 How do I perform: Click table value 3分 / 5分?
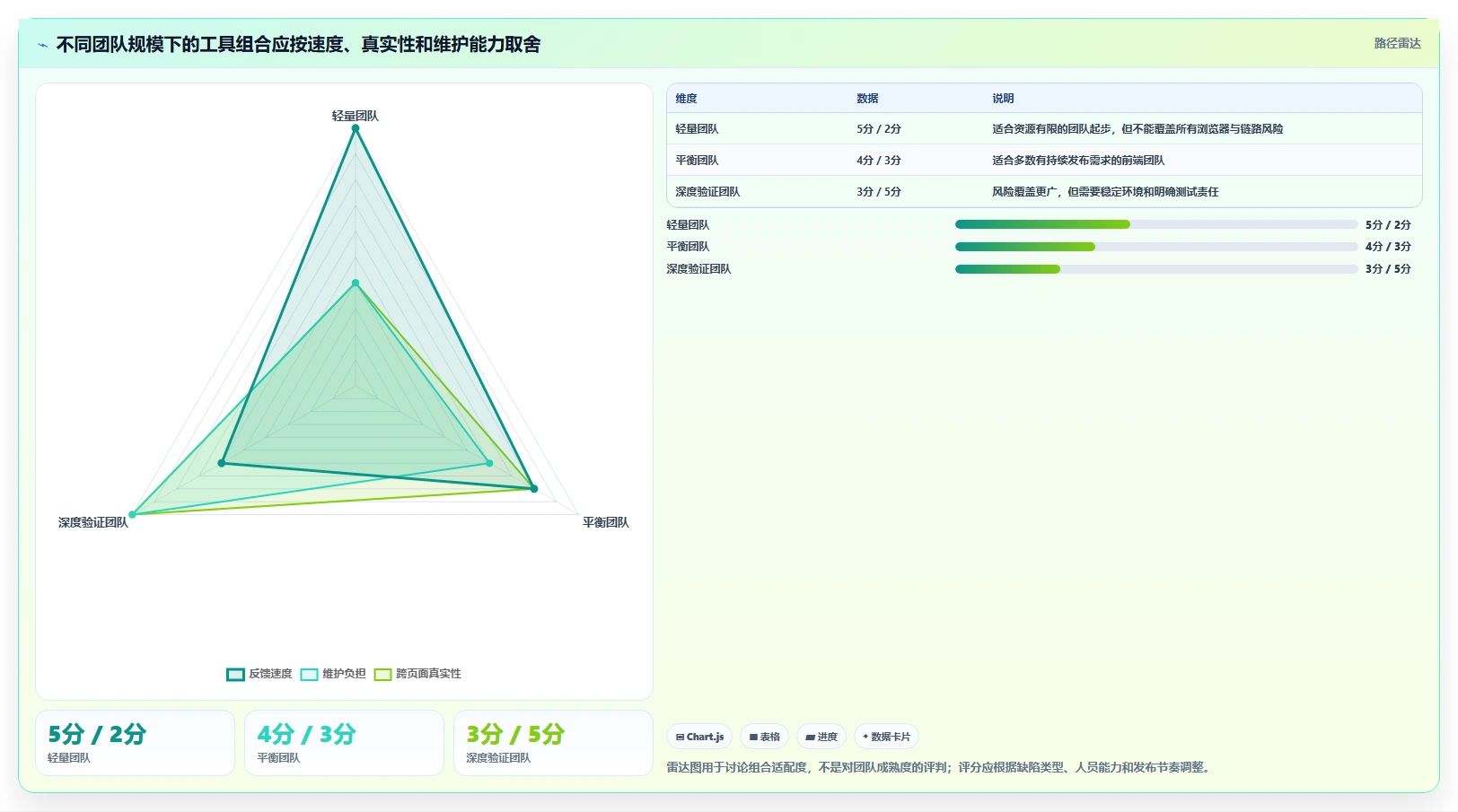[879, 192]
